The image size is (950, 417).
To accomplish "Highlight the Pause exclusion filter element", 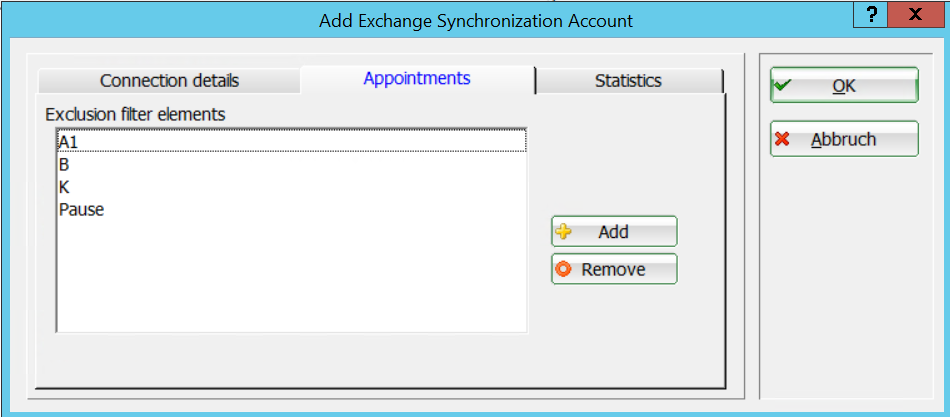I will click(x=81, y=210).
